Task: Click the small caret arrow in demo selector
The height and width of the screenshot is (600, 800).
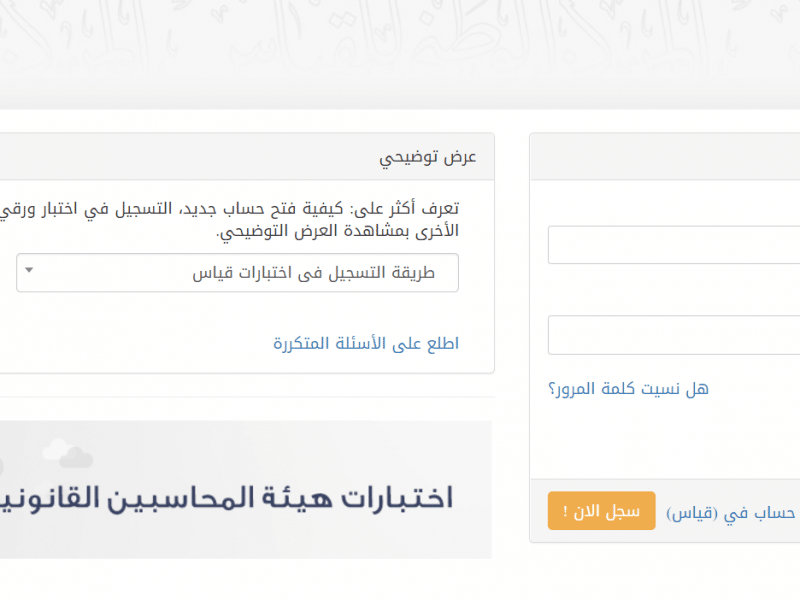Action: [29, 270]
